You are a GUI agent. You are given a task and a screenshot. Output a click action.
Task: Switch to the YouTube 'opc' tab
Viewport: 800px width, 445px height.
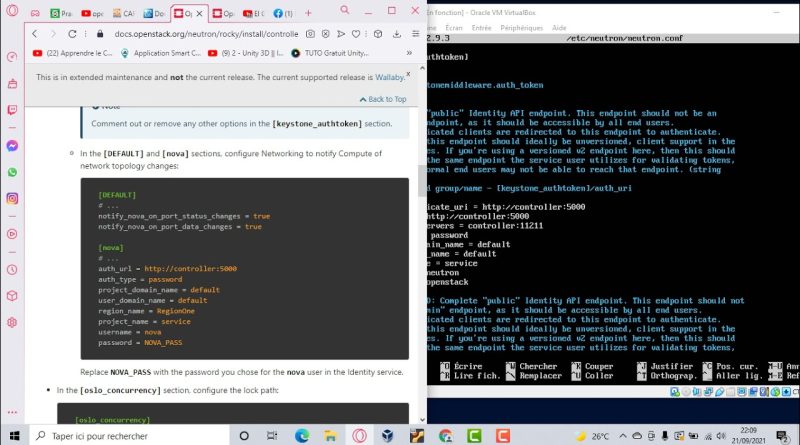92,14
